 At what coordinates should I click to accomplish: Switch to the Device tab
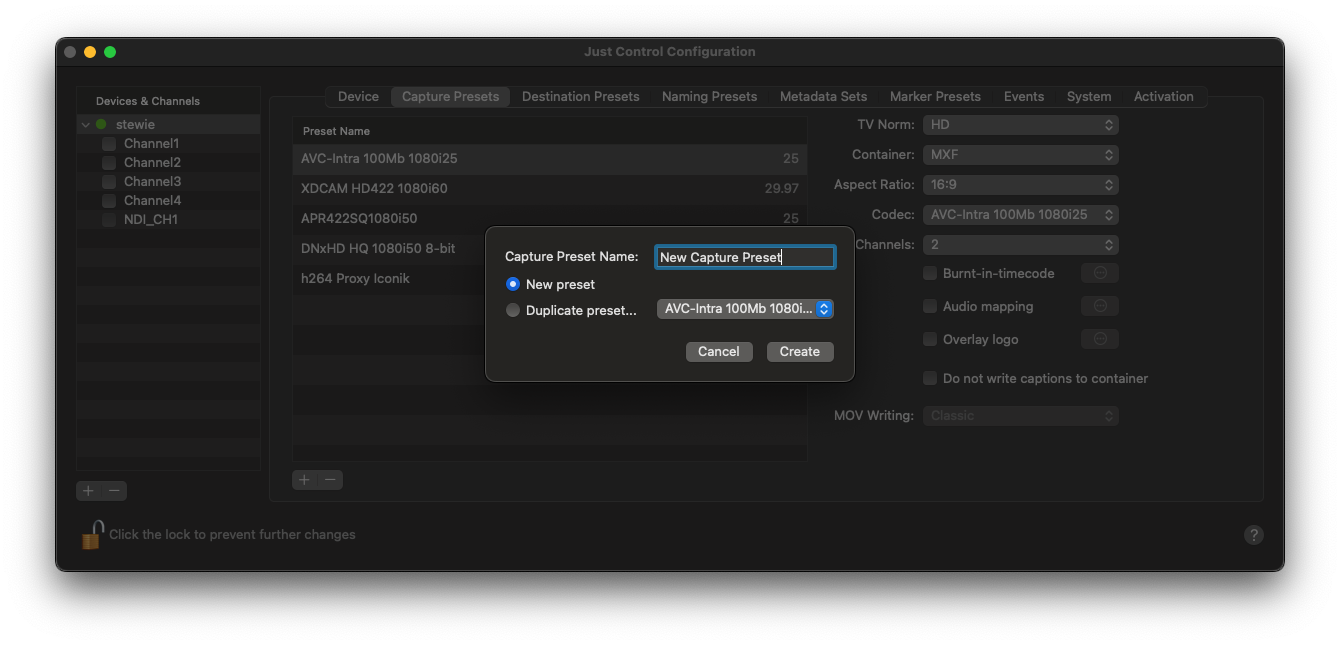358,97
